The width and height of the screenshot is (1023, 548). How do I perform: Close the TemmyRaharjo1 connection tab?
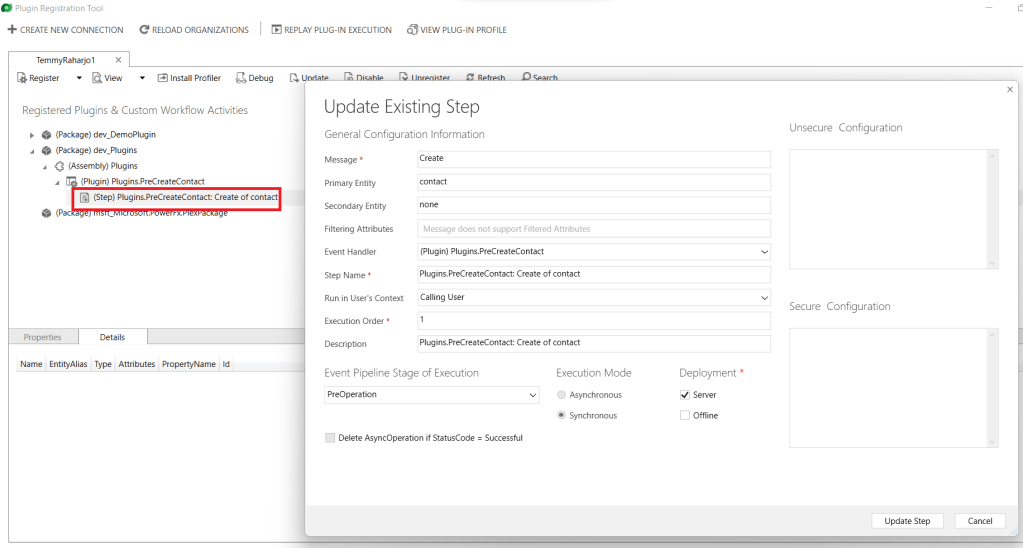pyautogui.click(x=118, y=59)
